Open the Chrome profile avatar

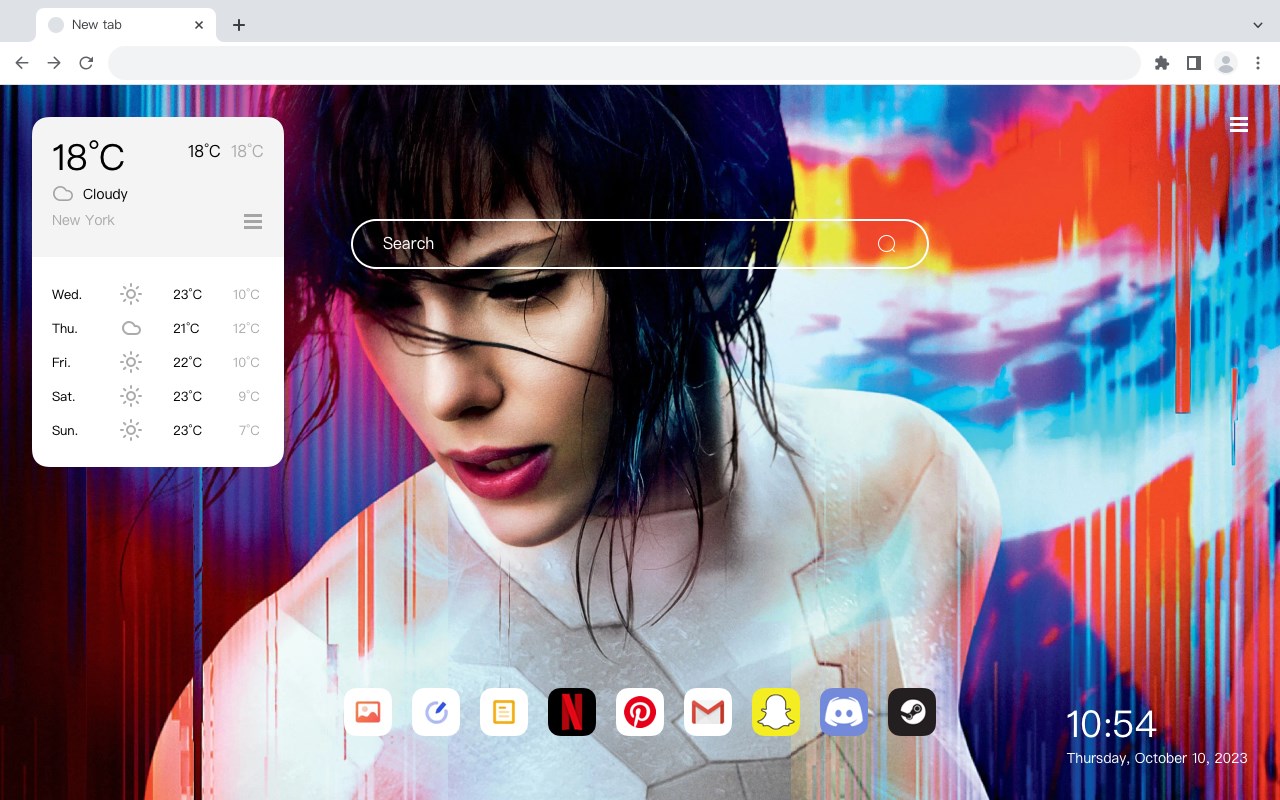click(1226, 63)
